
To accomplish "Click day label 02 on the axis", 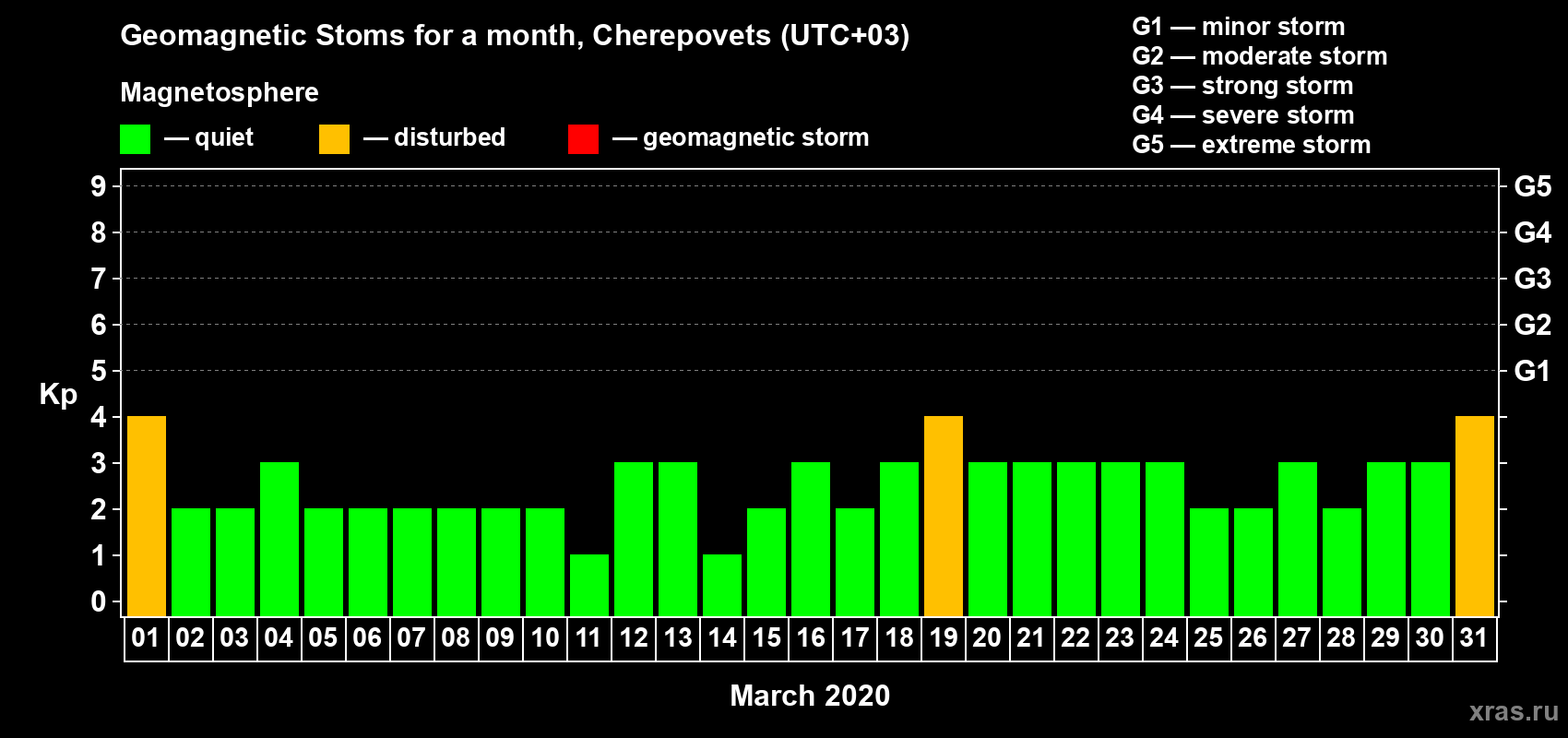I will pos(190,637).
